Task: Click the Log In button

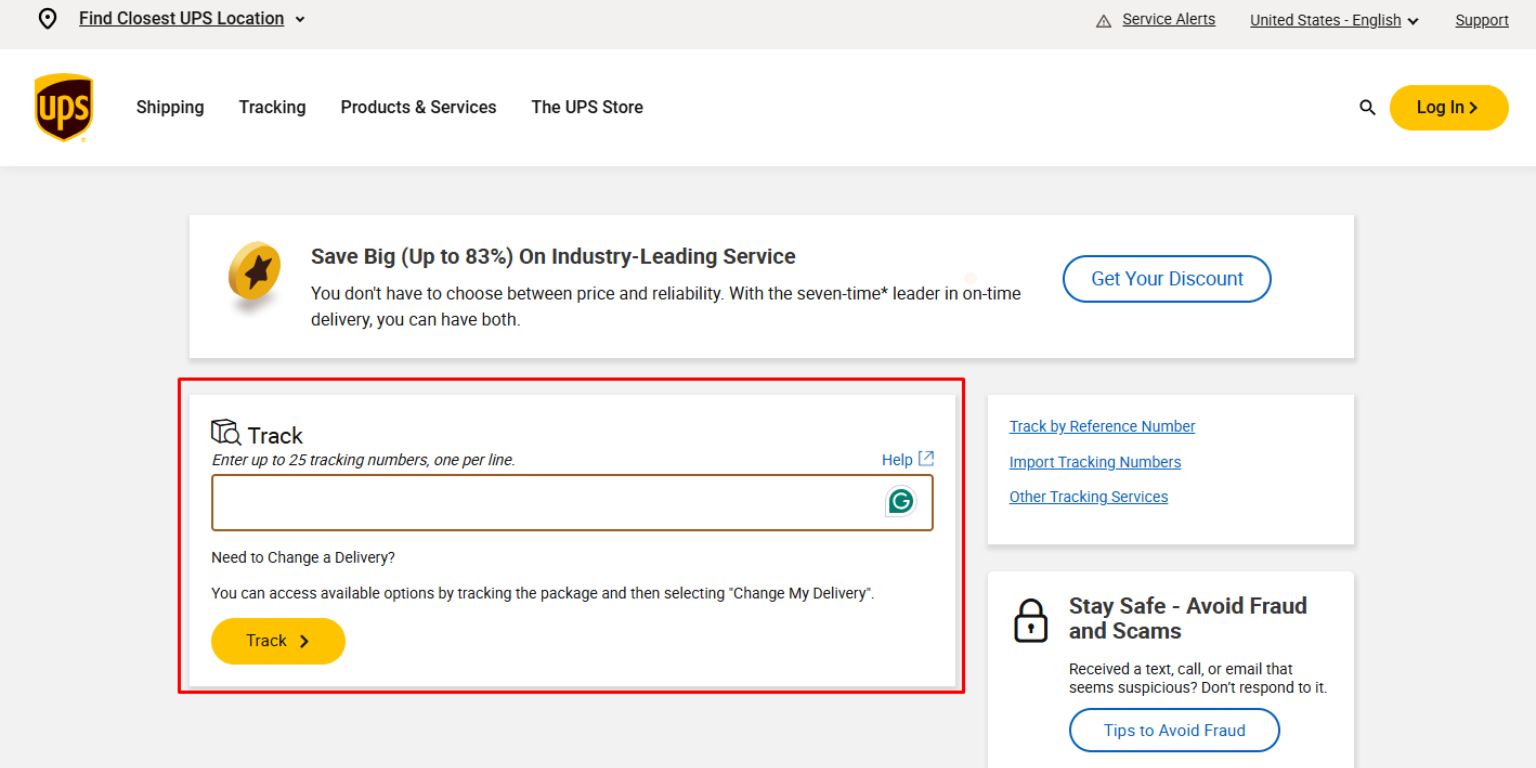Action: [1449, 107]
